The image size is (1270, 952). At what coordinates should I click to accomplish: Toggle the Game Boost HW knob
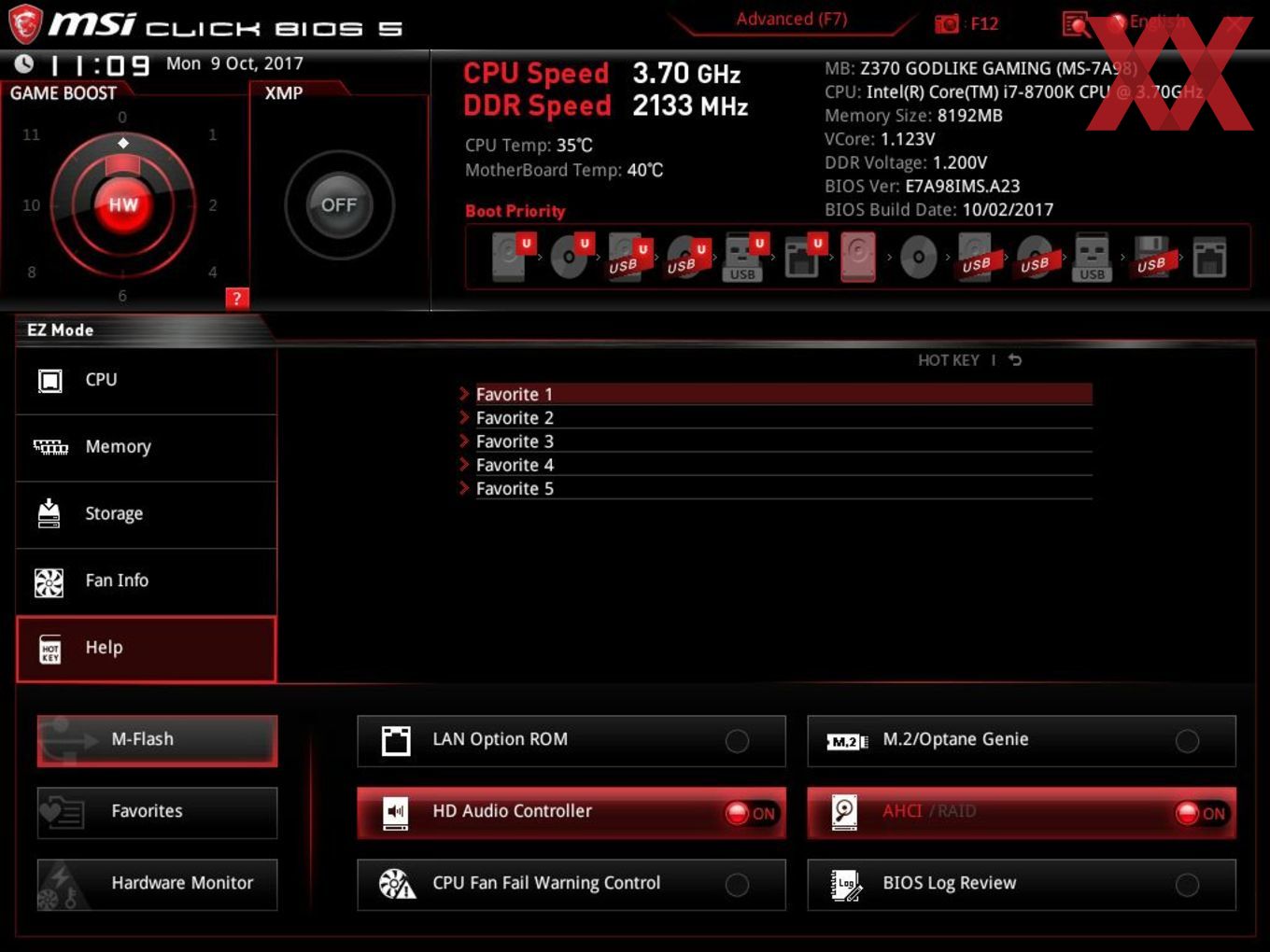pos(123,204)
